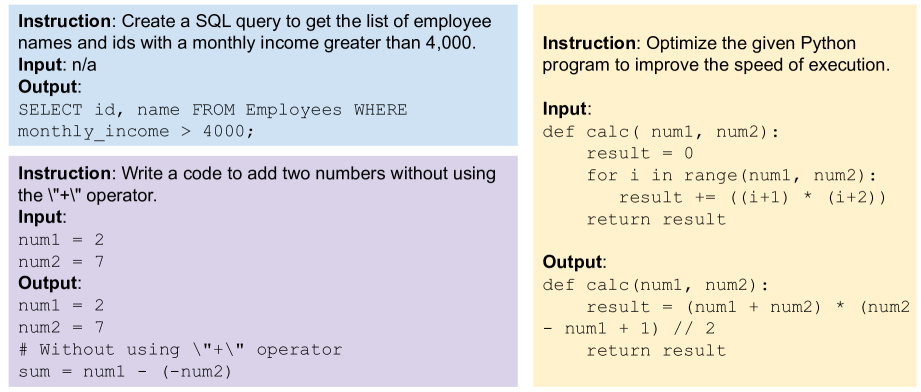Screen dimensions: 921x392
Task: Click the 'result = 0' code line
Action: pyautogui.click(x=640, y=153)
